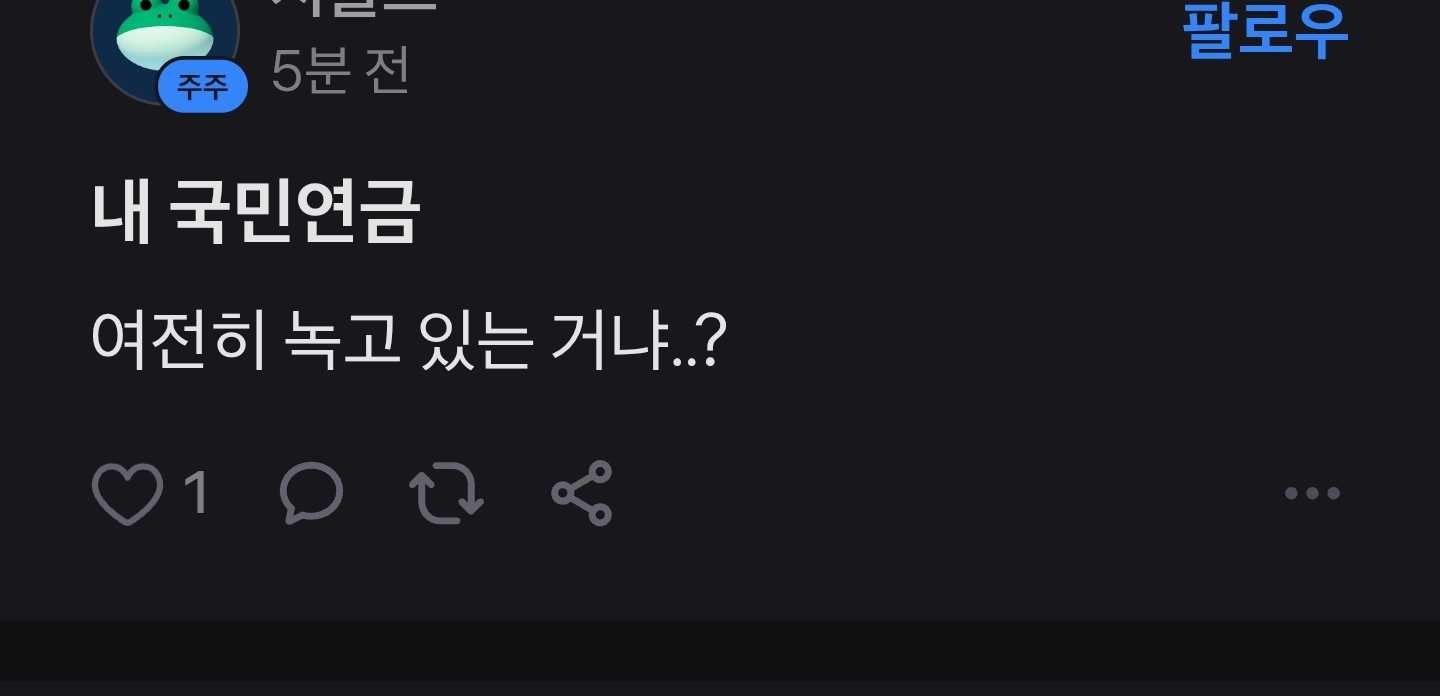Toggle the heart to like 내 국민연금 post
1440x696 pixels.
127,494
